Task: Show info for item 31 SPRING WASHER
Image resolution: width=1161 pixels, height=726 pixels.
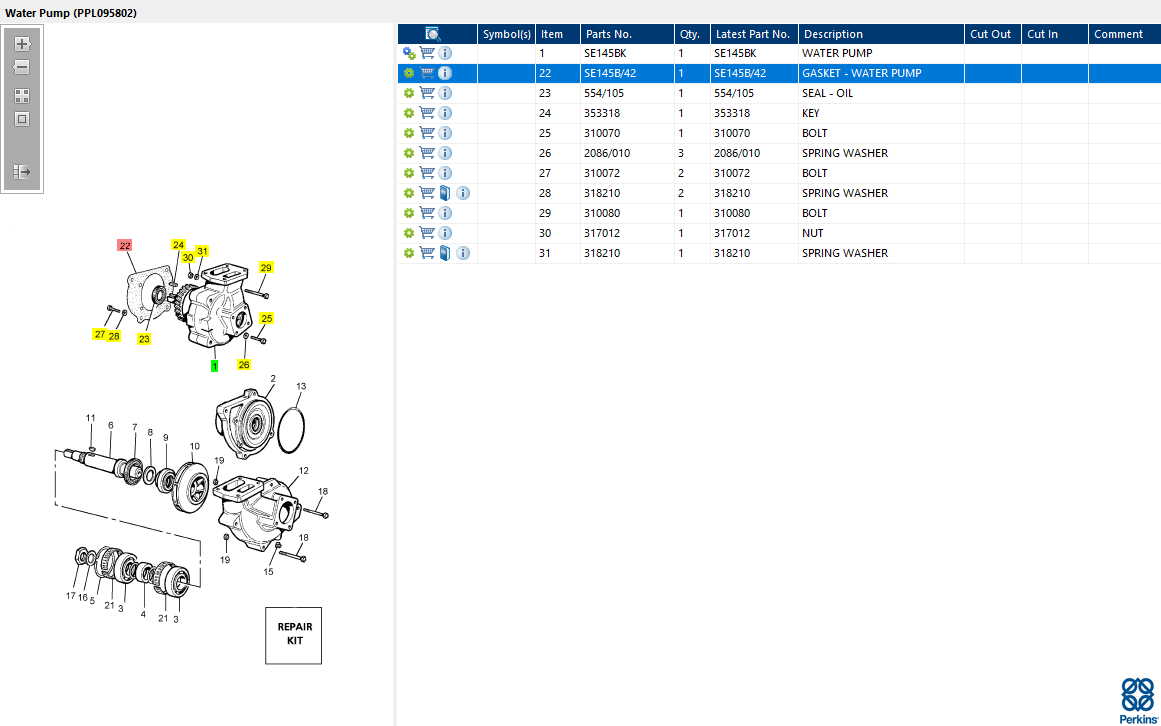Action: tap(463, 253)
